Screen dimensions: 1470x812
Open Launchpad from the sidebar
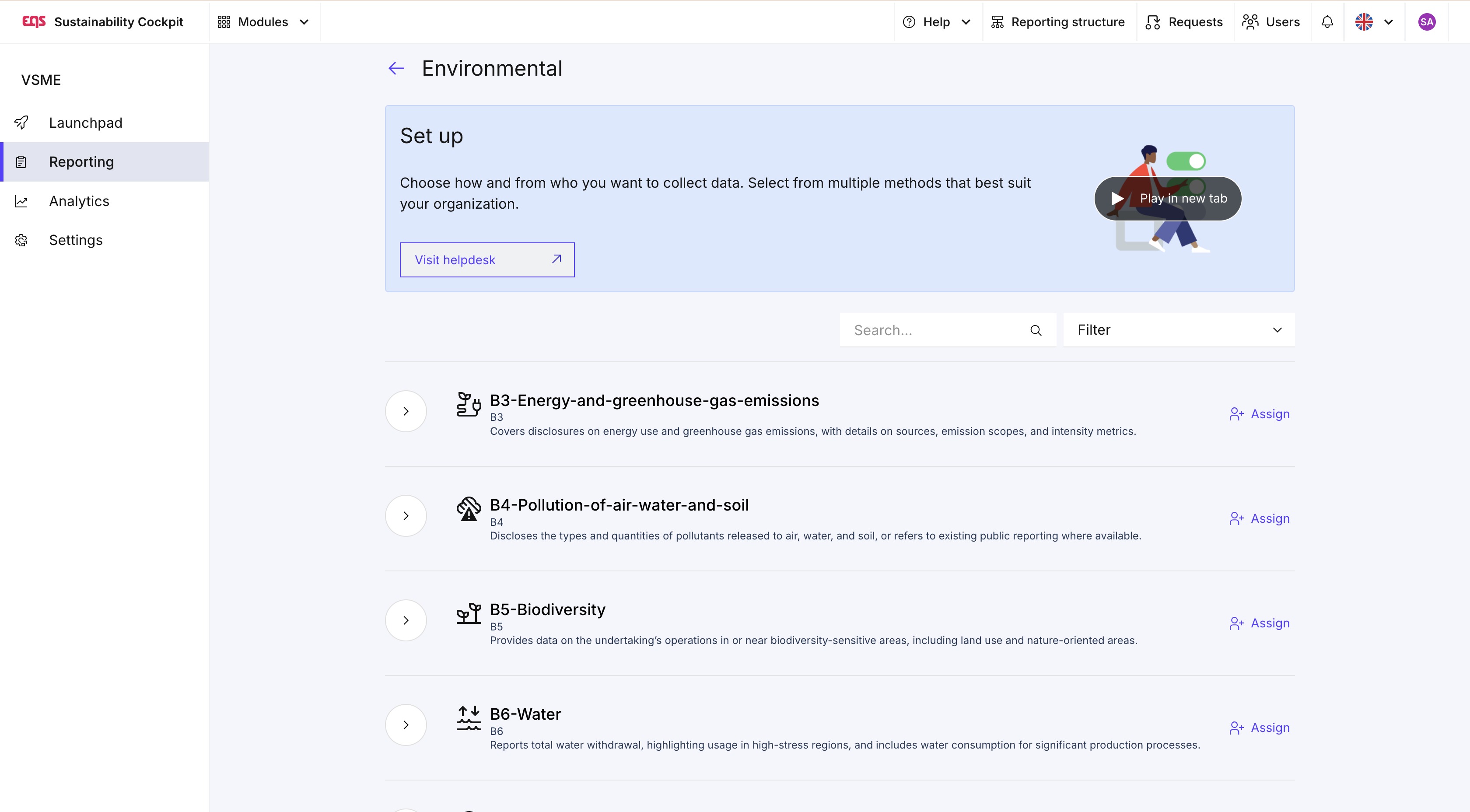point(86,122)
